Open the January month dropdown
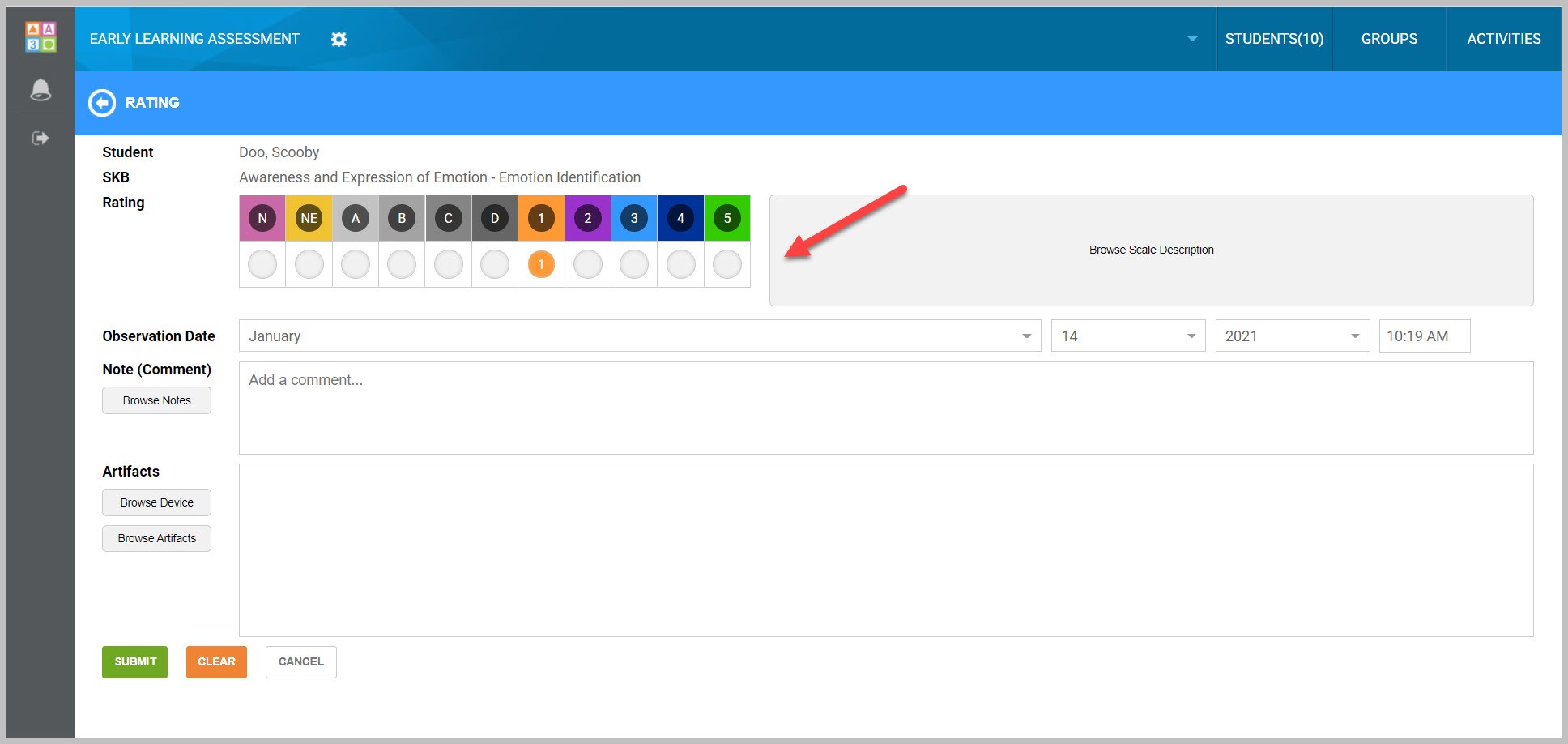1568x744 pixels. [x=639, y=336]
